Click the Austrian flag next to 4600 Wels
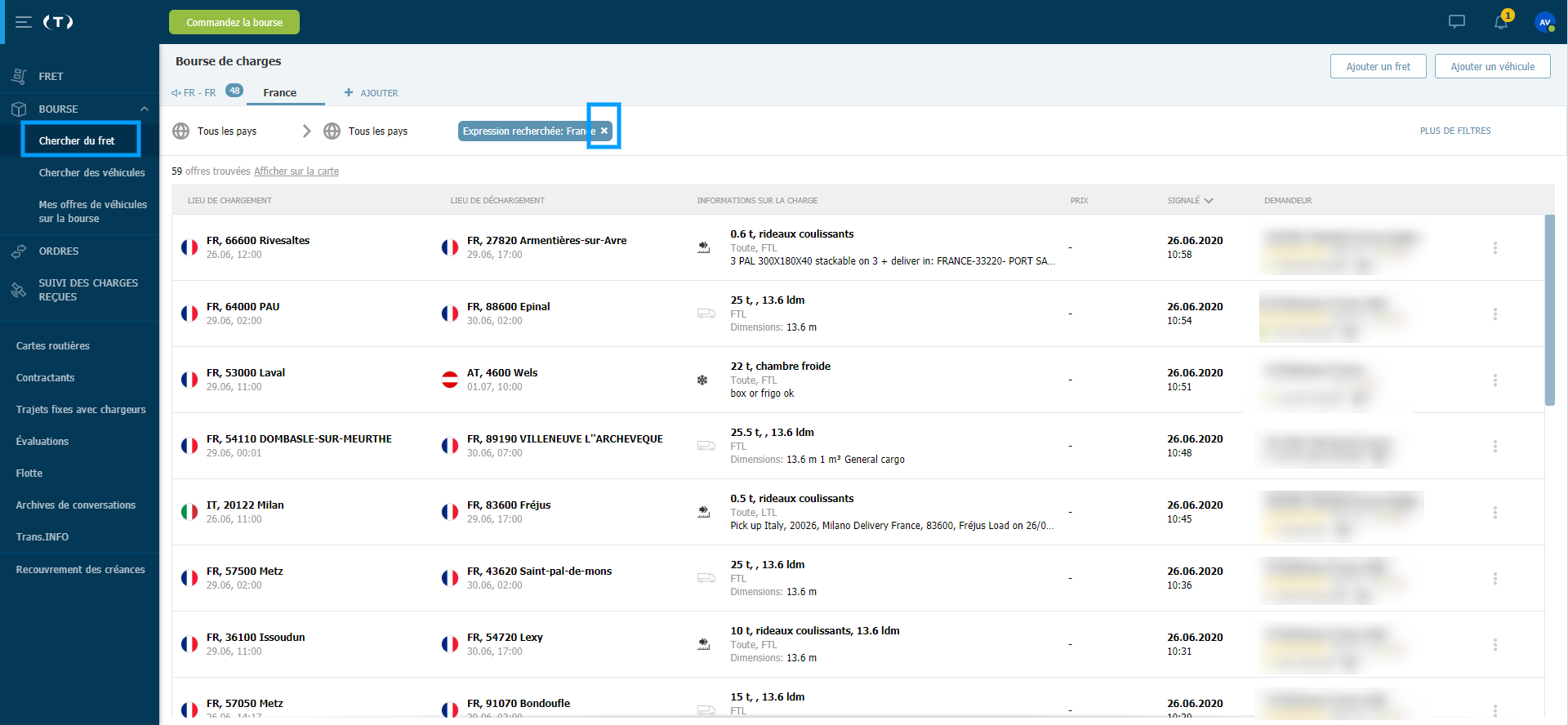 coord(450,380)
